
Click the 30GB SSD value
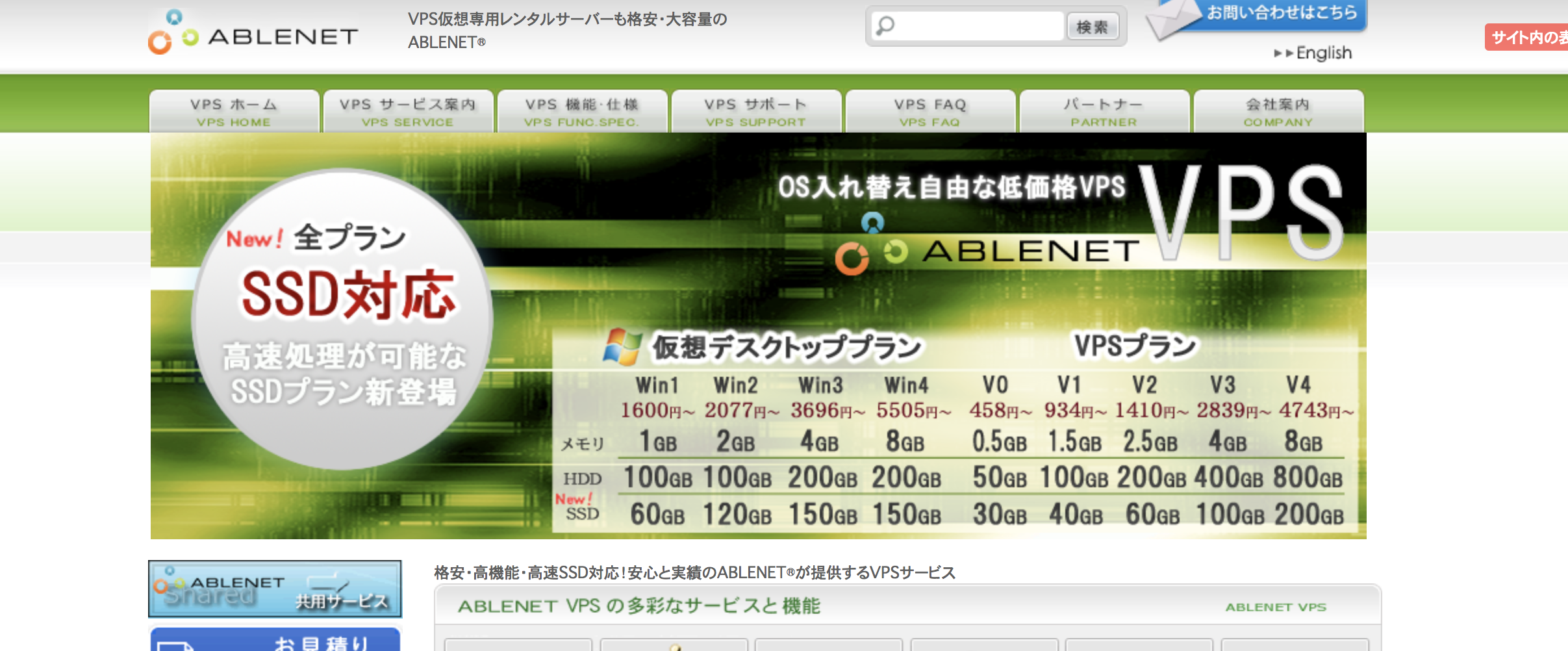point(999,515)
